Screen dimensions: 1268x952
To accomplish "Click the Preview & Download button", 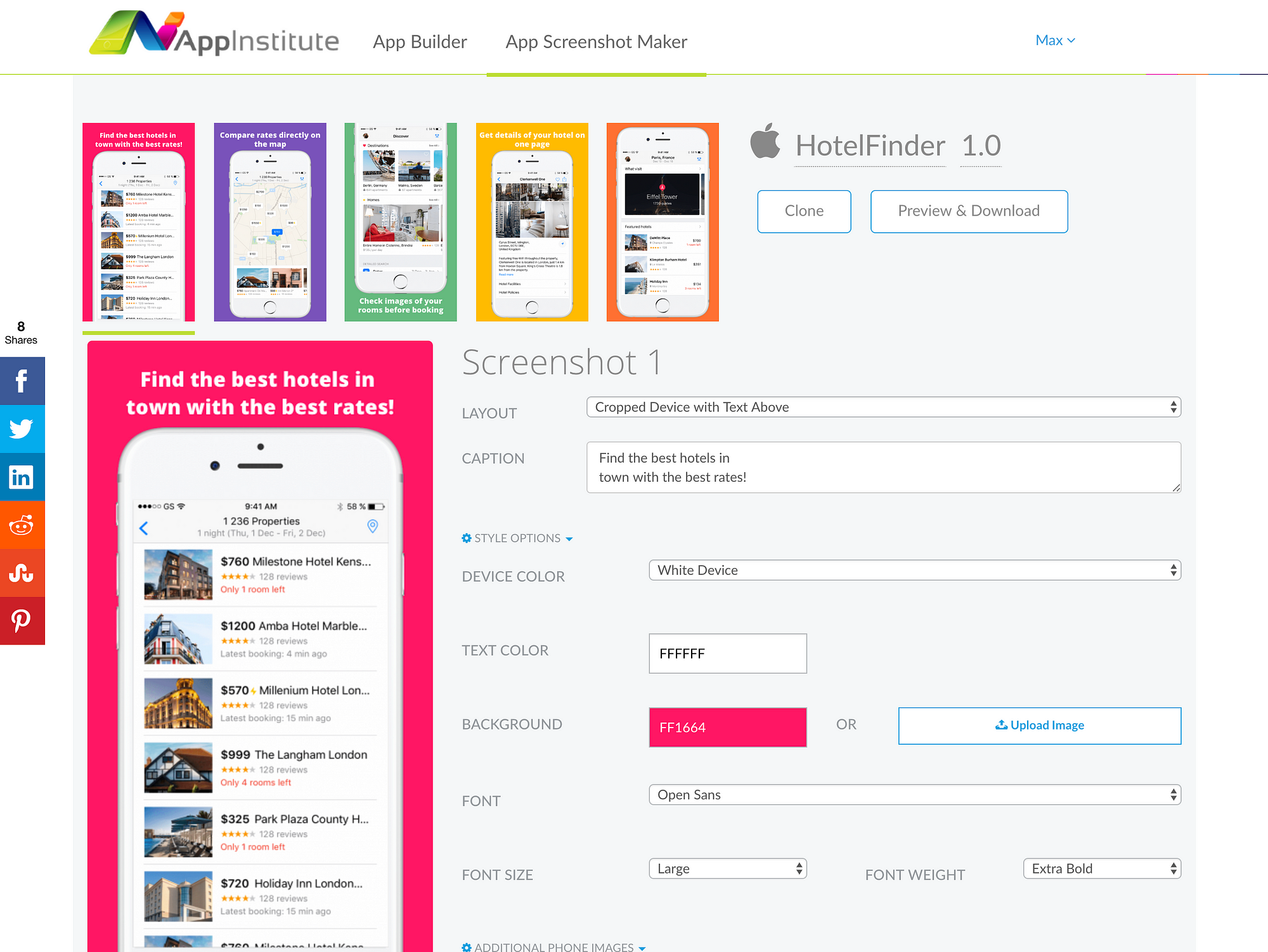I will coord(969,211).
